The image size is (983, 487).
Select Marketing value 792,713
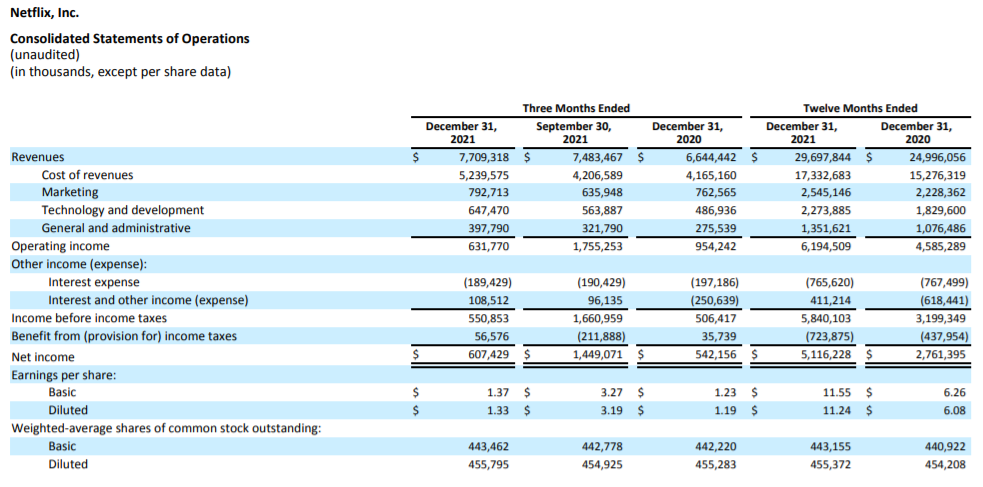(x=489, y=192)
